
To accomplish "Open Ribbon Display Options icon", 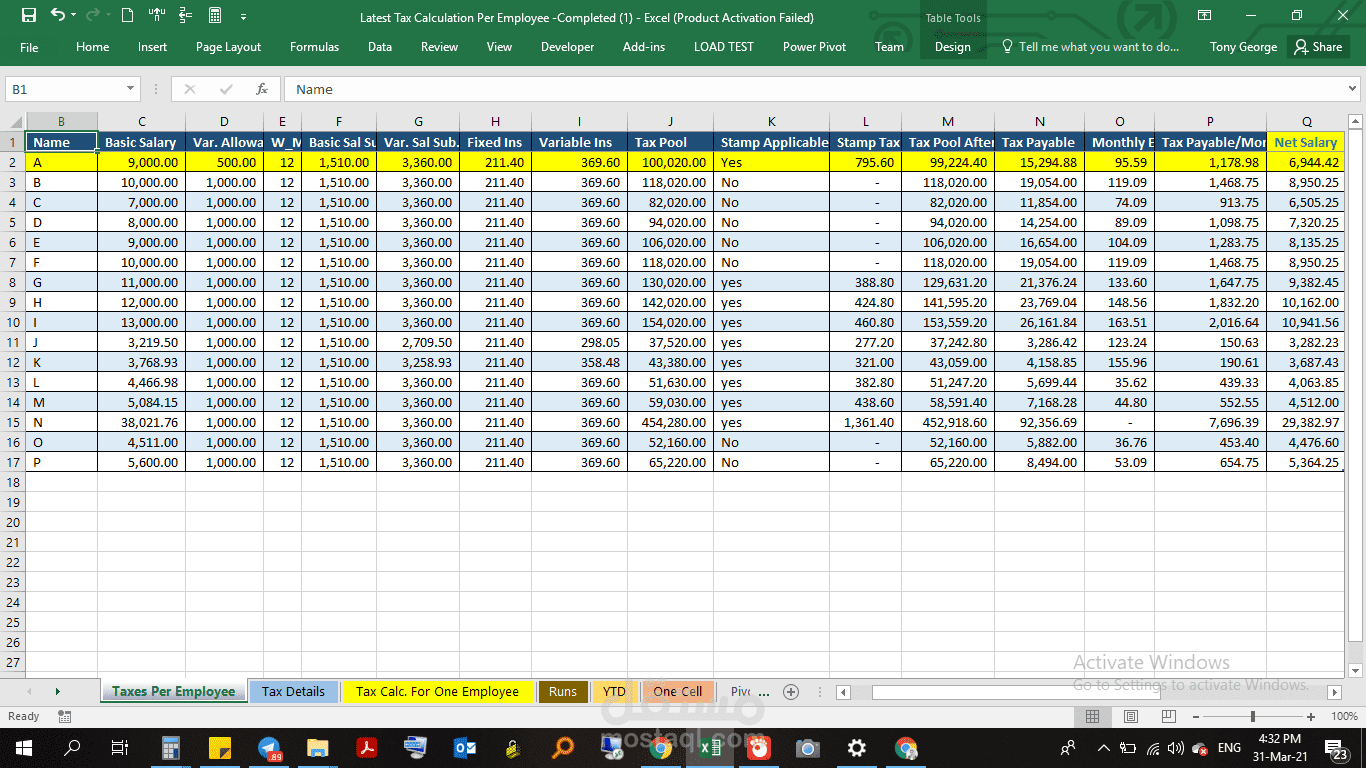I will [1204, 15].
